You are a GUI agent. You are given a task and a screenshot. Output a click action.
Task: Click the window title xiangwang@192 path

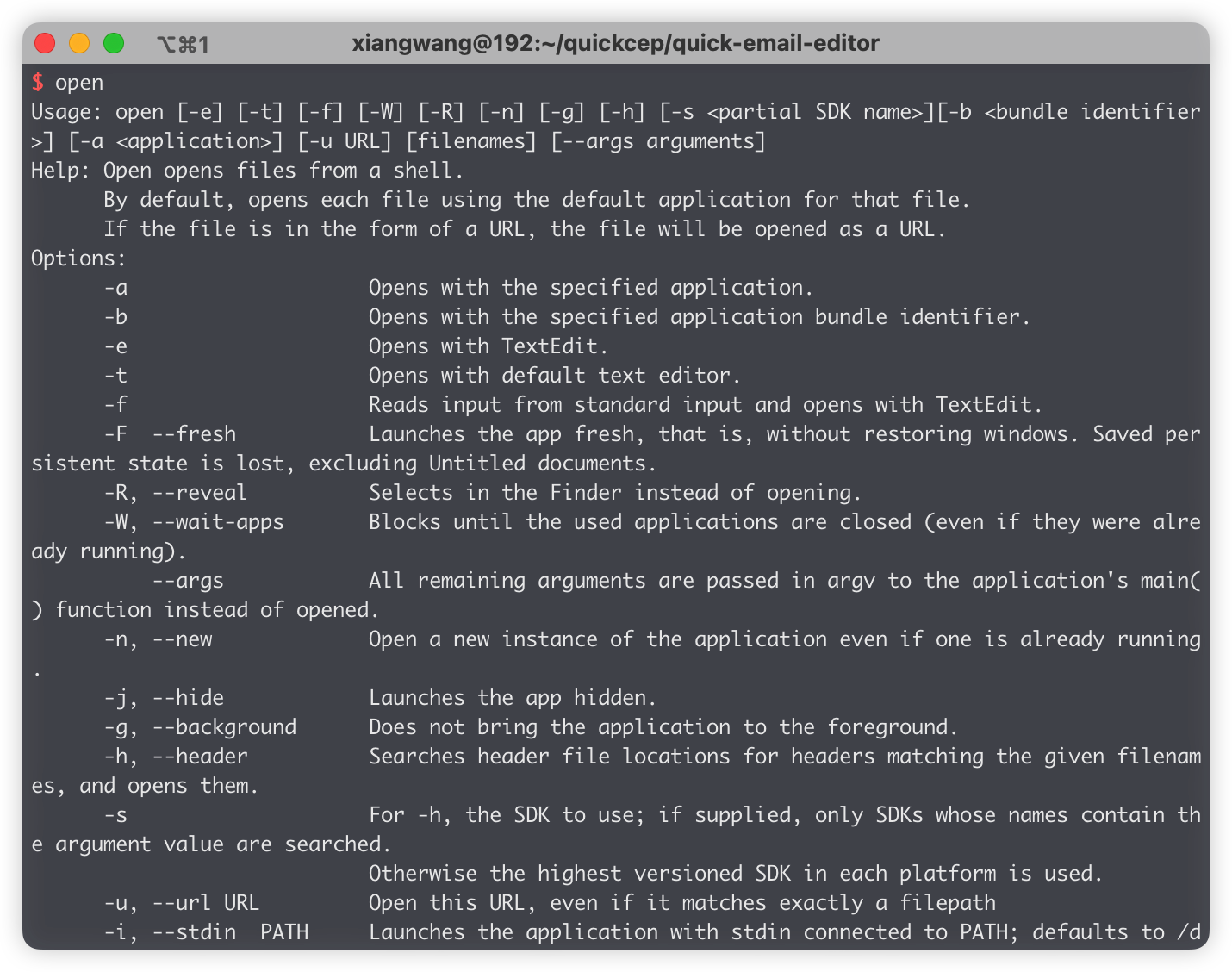coord(615,43)
